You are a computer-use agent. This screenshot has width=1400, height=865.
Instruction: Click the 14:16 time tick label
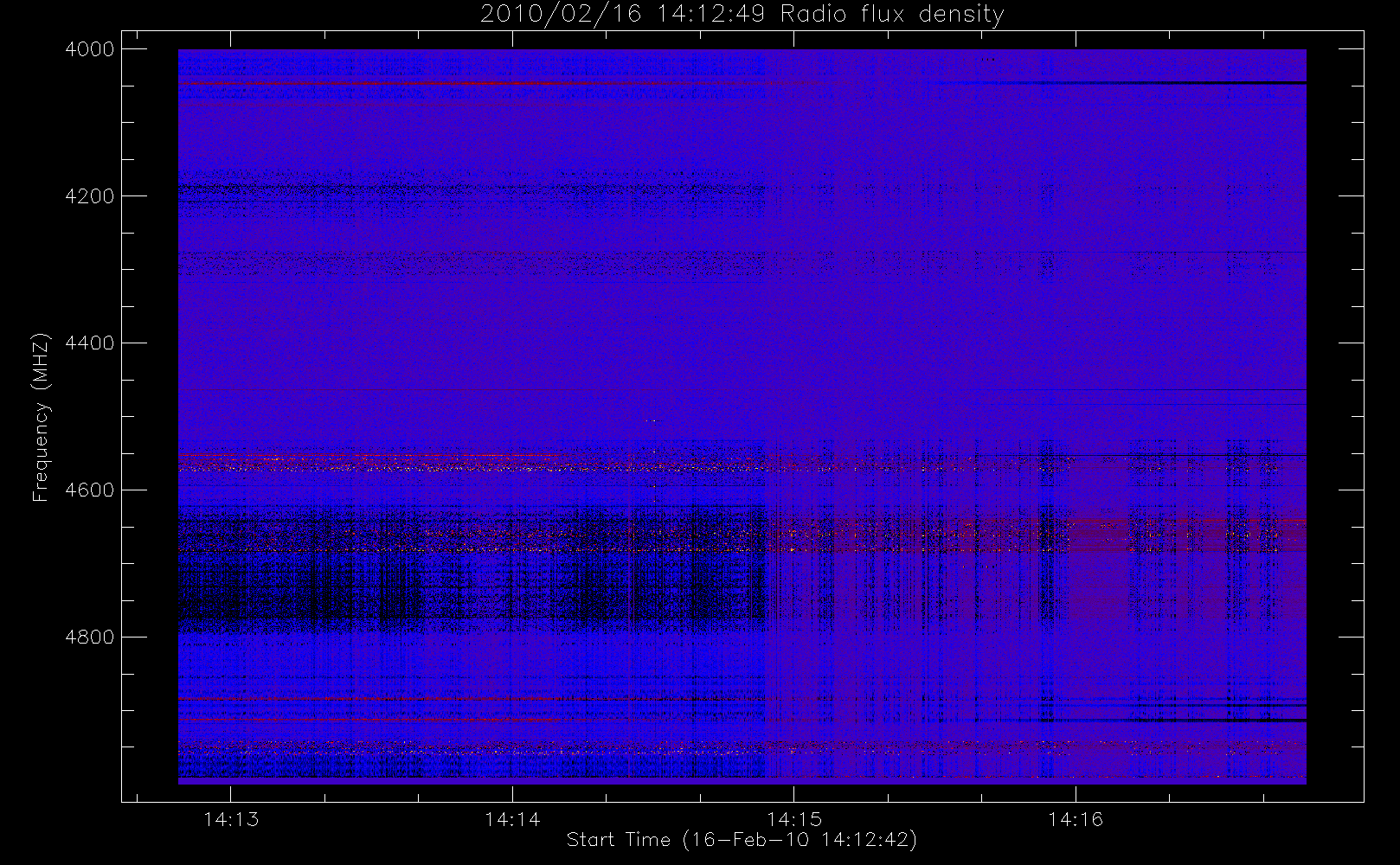(1076, 819)
